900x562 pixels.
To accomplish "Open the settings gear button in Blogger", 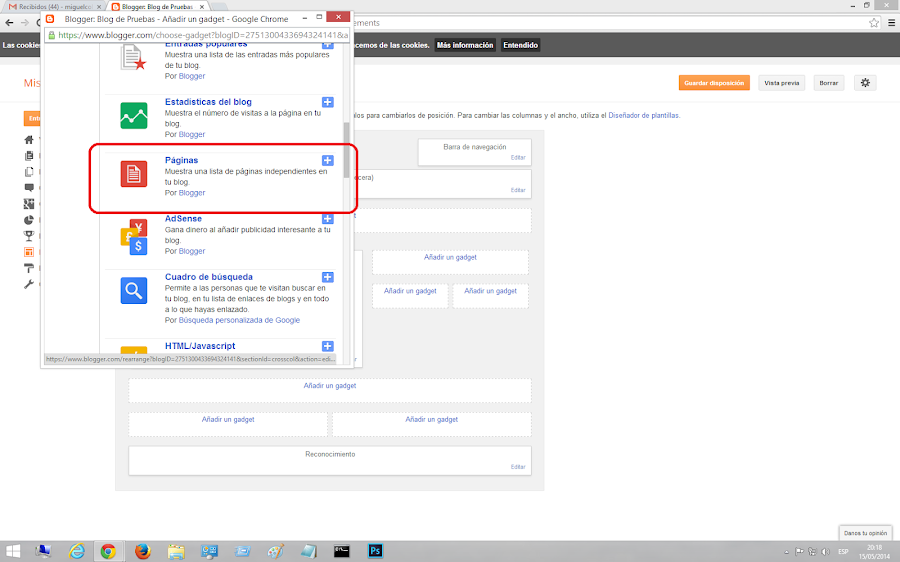I will click(x=865, y=83).
